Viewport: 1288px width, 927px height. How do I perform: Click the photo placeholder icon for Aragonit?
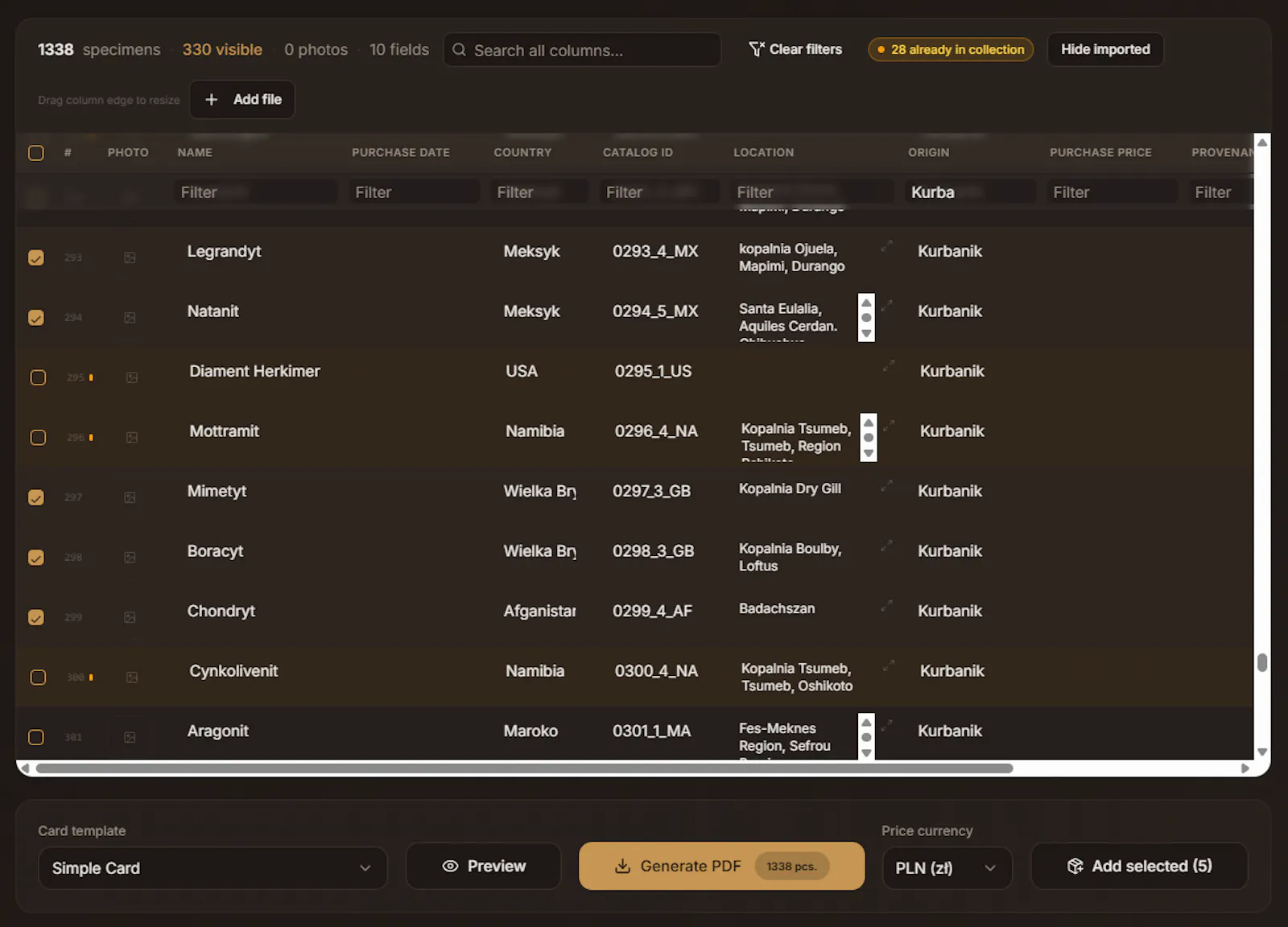[x=130, y=737]
